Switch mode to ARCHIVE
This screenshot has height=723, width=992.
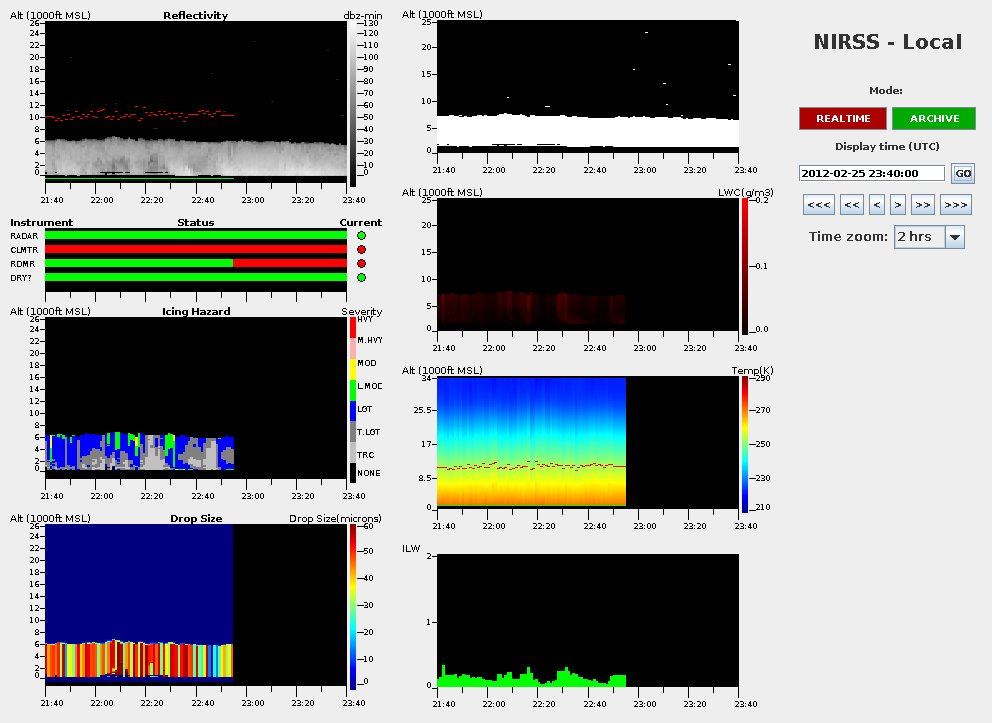point(934,118)
